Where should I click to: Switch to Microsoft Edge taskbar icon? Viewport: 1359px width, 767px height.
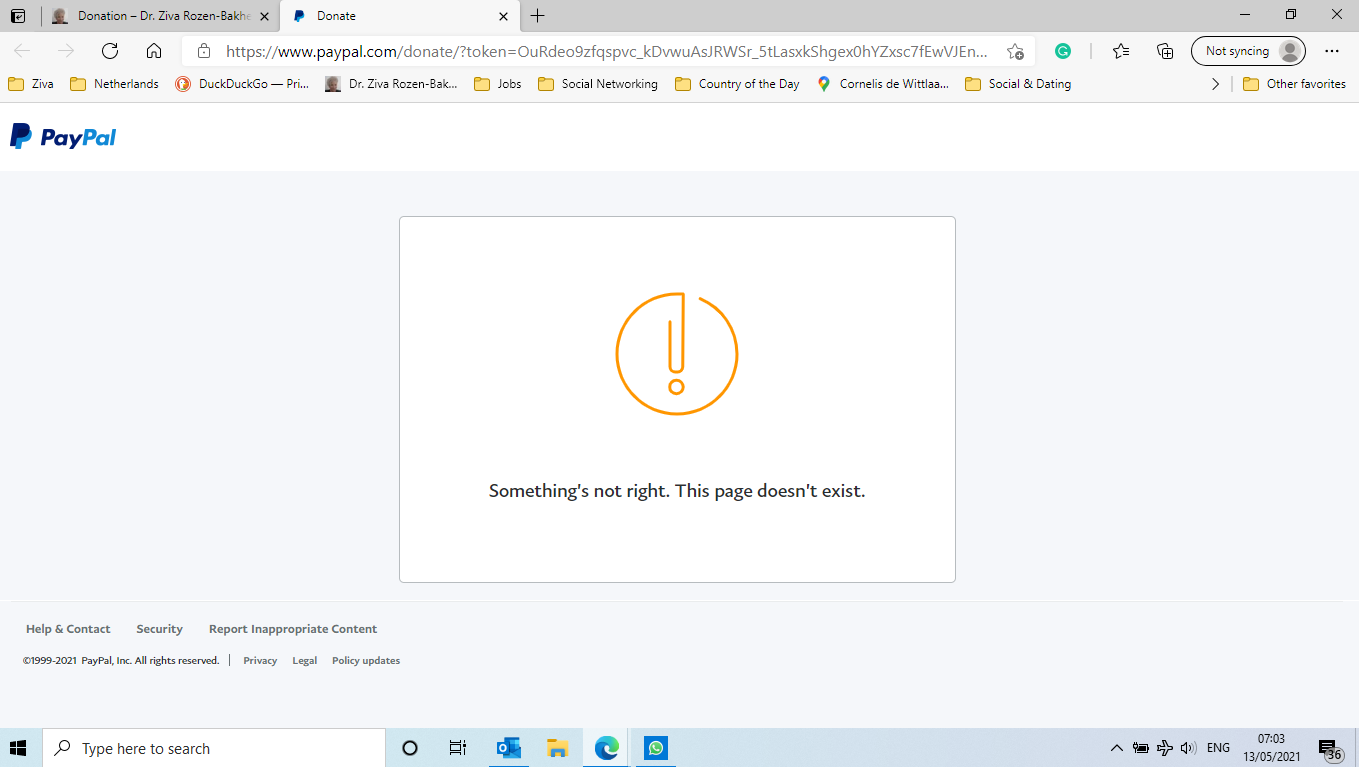(x=606, y=748)
